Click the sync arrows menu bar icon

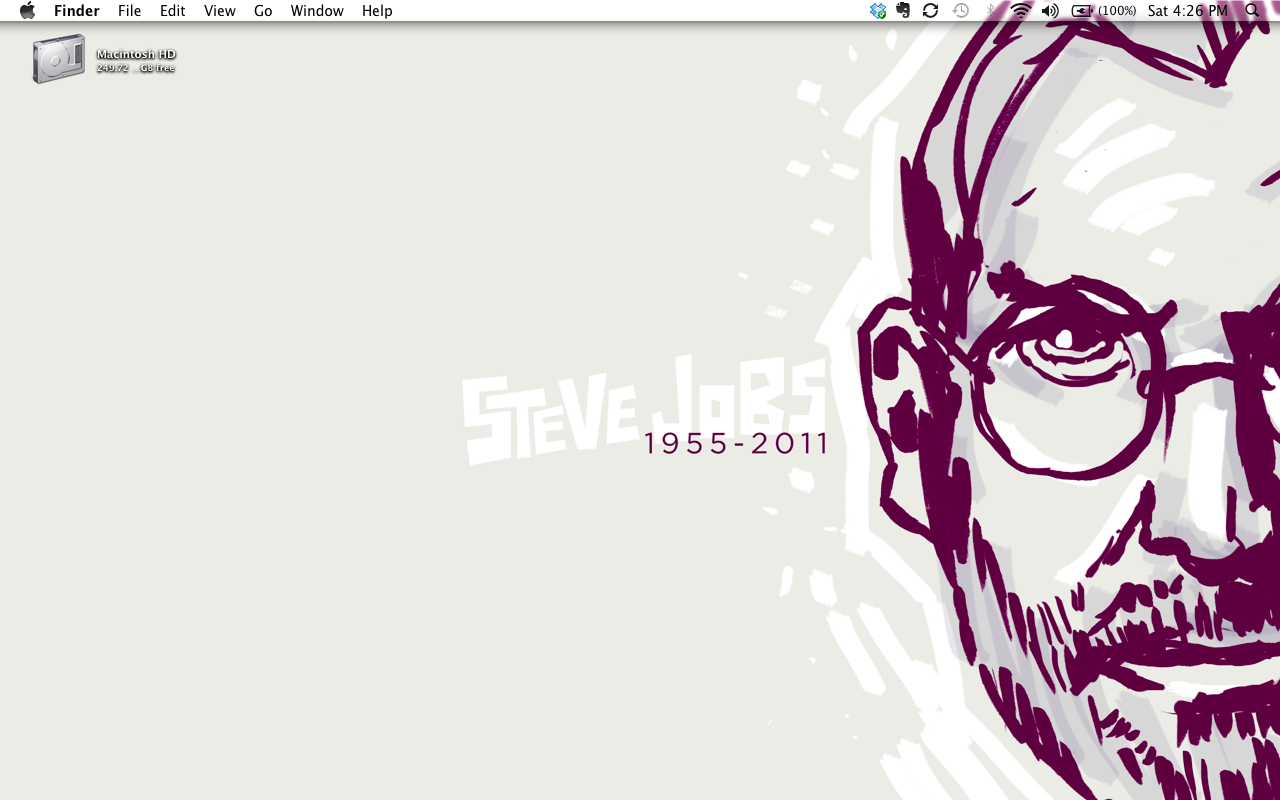click(930, 11)
